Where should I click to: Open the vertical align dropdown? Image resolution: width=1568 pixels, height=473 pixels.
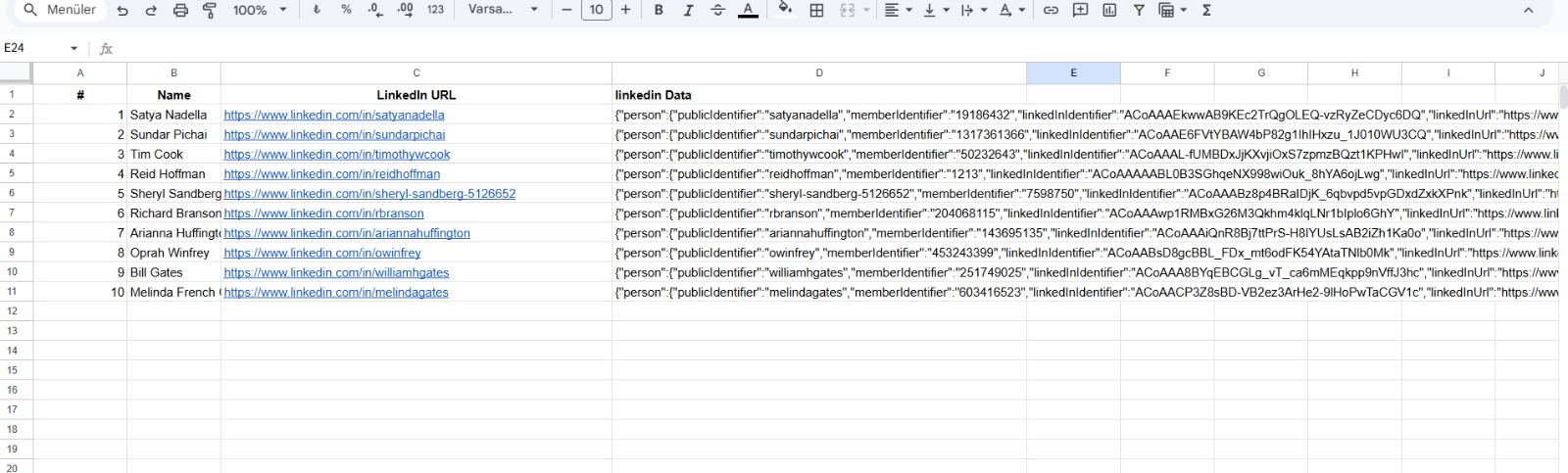(936, 10)
